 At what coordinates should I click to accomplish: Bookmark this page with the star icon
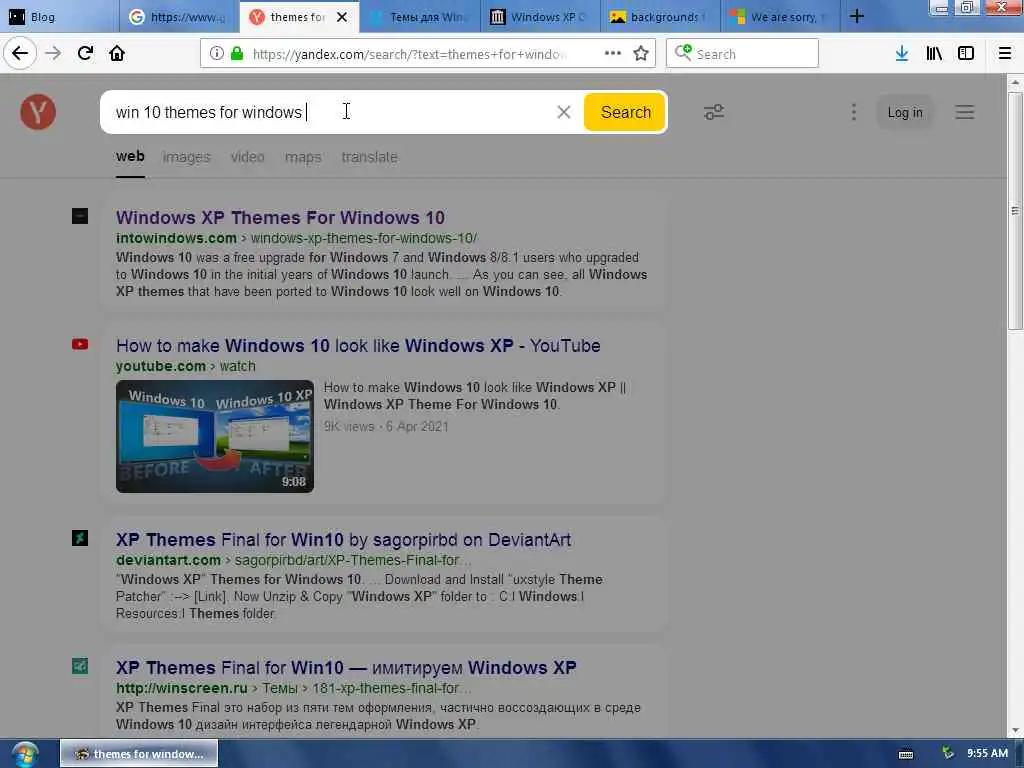(x=641, y=54)
